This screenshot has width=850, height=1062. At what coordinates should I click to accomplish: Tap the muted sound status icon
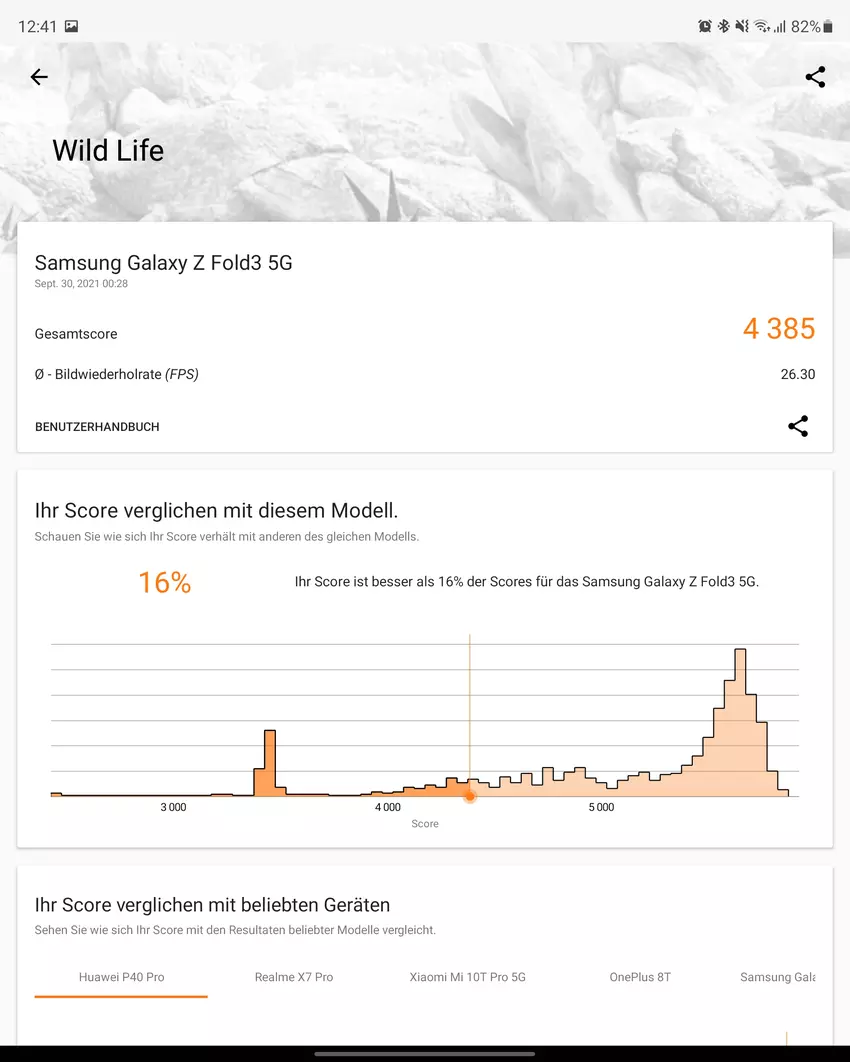[x=741, y=26]
